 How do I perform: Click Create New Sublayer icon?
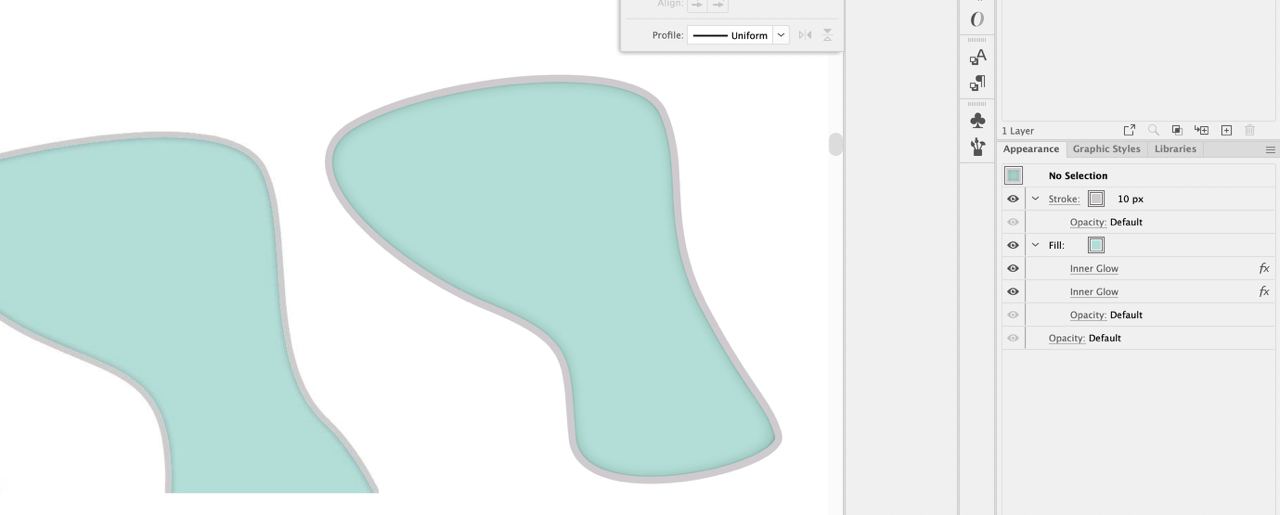tap(1202, 130)
